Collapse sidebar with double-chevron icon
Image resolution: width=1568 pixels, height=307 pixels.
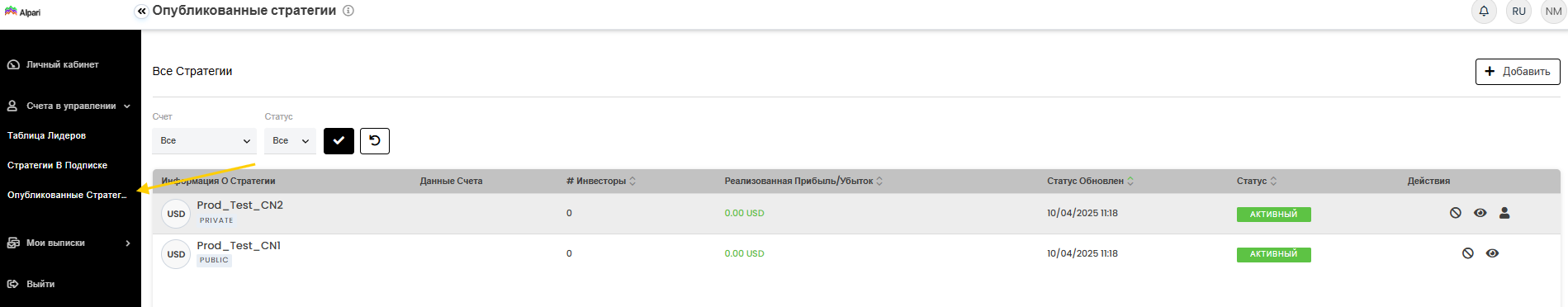point(141,12)
